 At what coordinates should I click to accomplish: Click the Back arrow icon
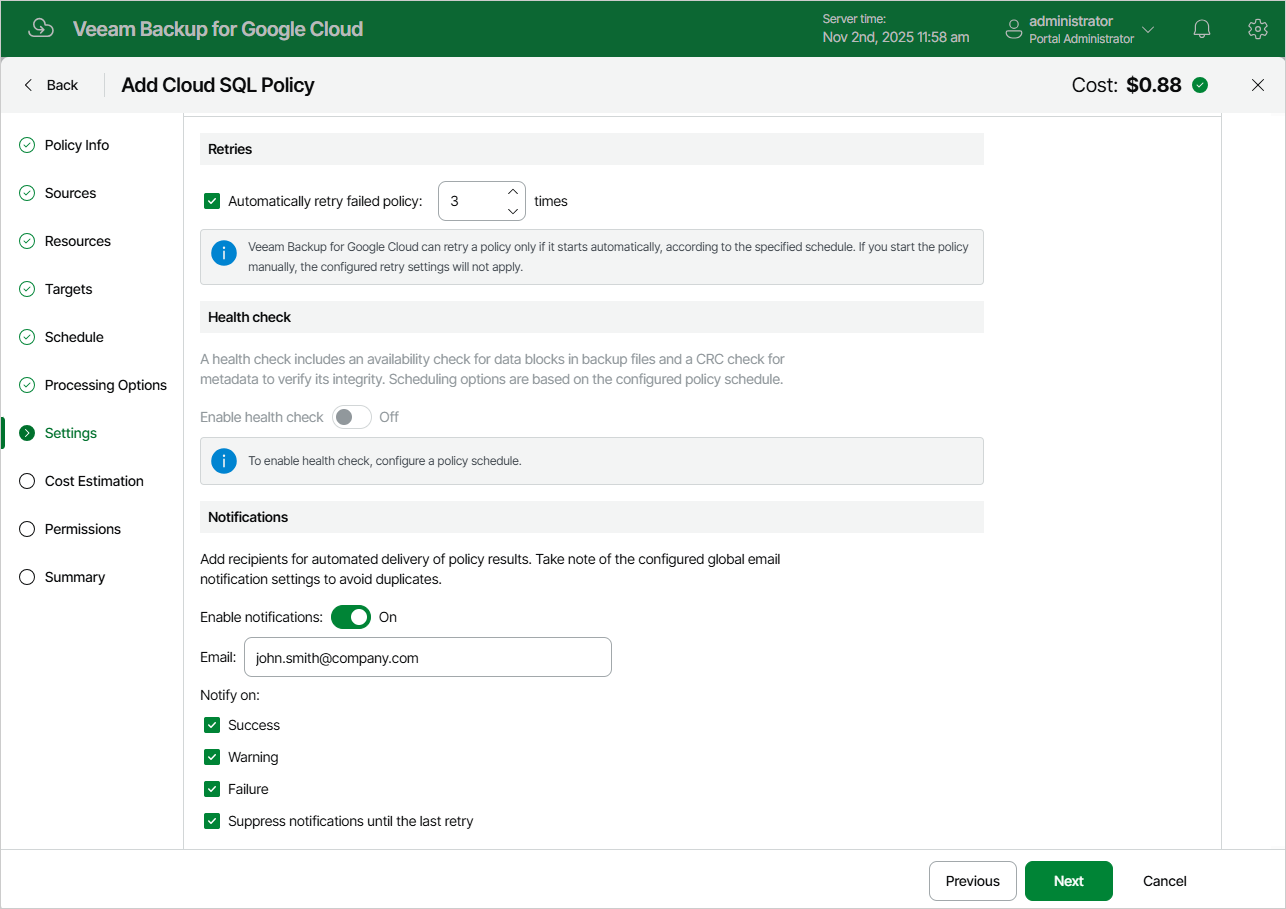(28, 85)
